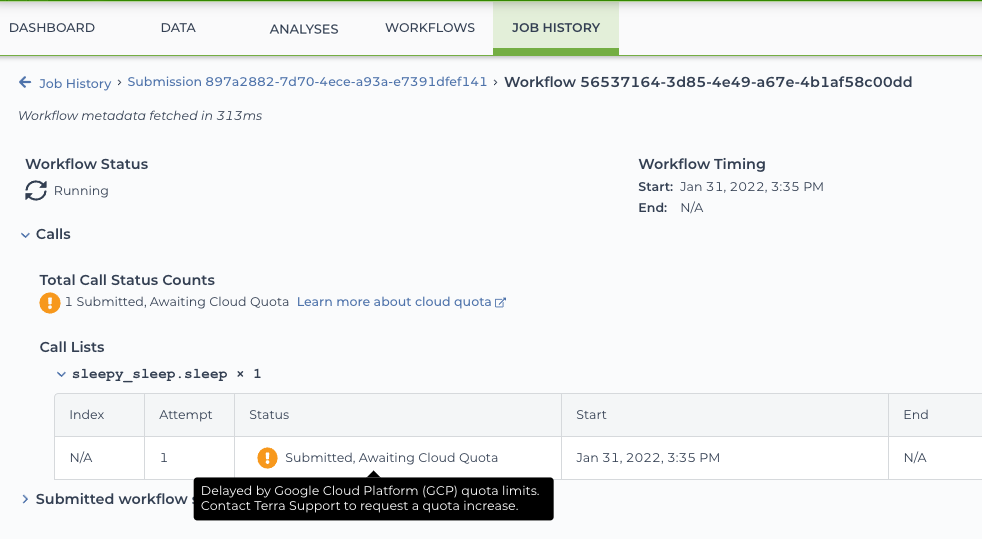Select the Job History tab
The height and width of the screenshot is (539, 982).
tap(556, 28)
